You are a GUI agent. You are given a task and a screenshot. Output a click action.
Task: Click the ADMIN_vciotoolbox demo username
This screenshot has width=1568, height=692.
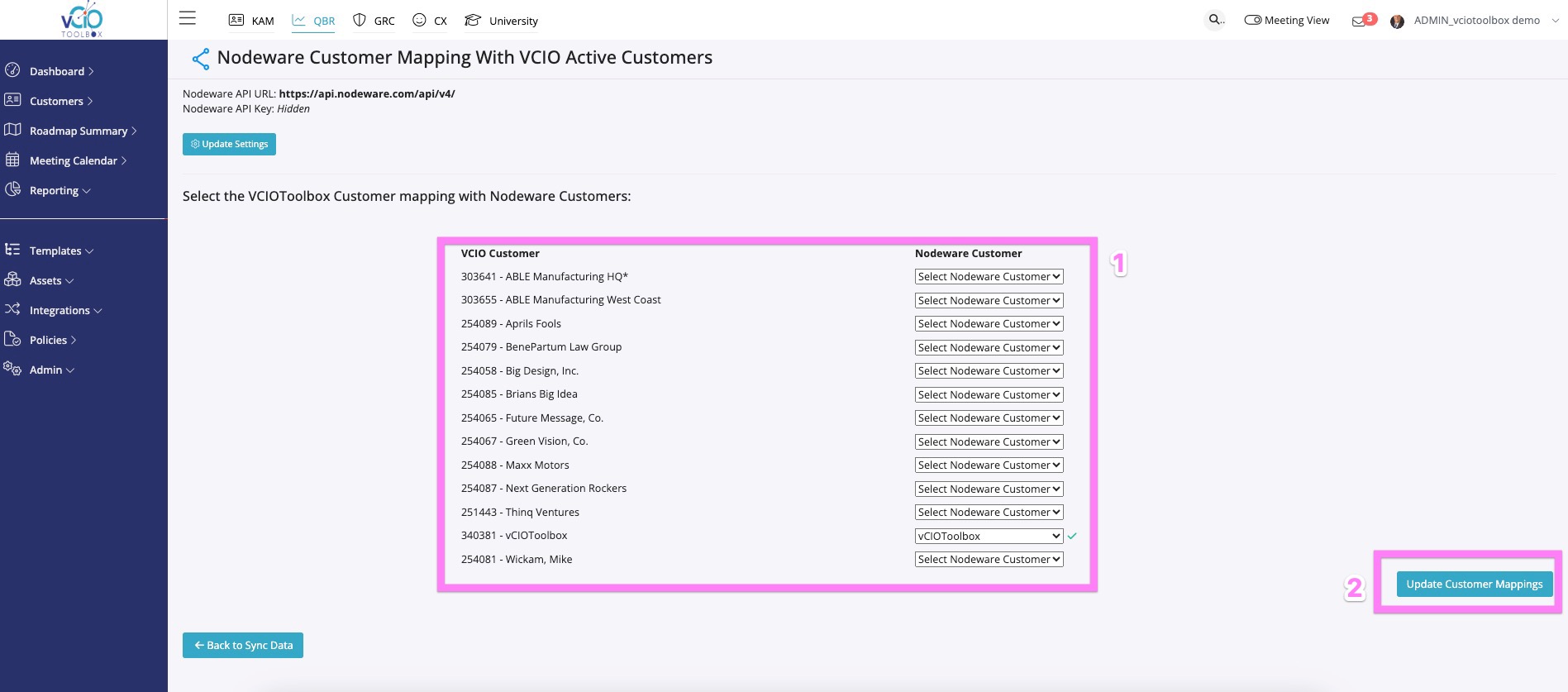click(1476, 21)
